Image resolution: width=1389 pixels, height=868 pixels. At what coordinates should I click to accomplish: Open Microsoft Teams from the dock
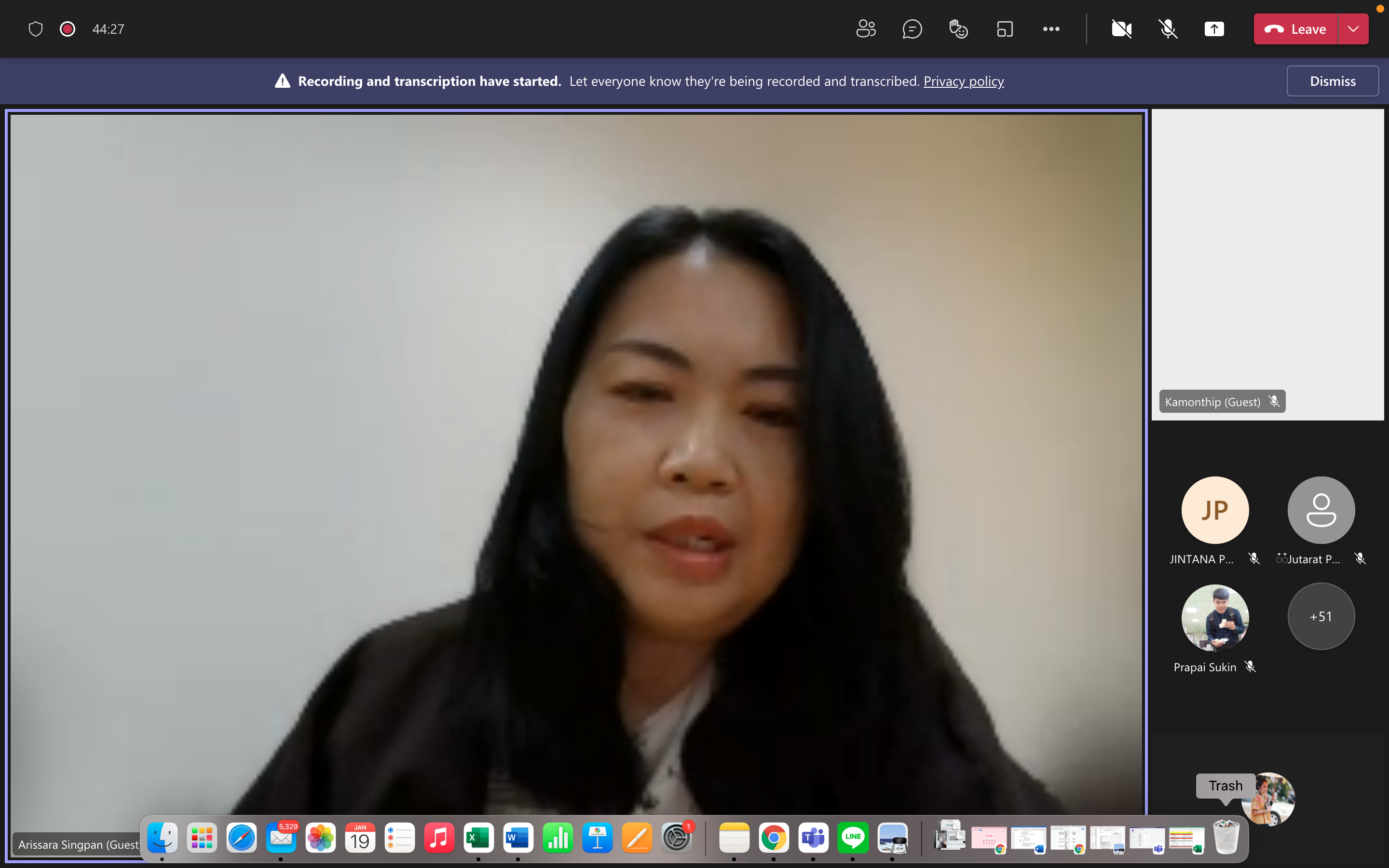pyautogui.click(x=813, y=838)
